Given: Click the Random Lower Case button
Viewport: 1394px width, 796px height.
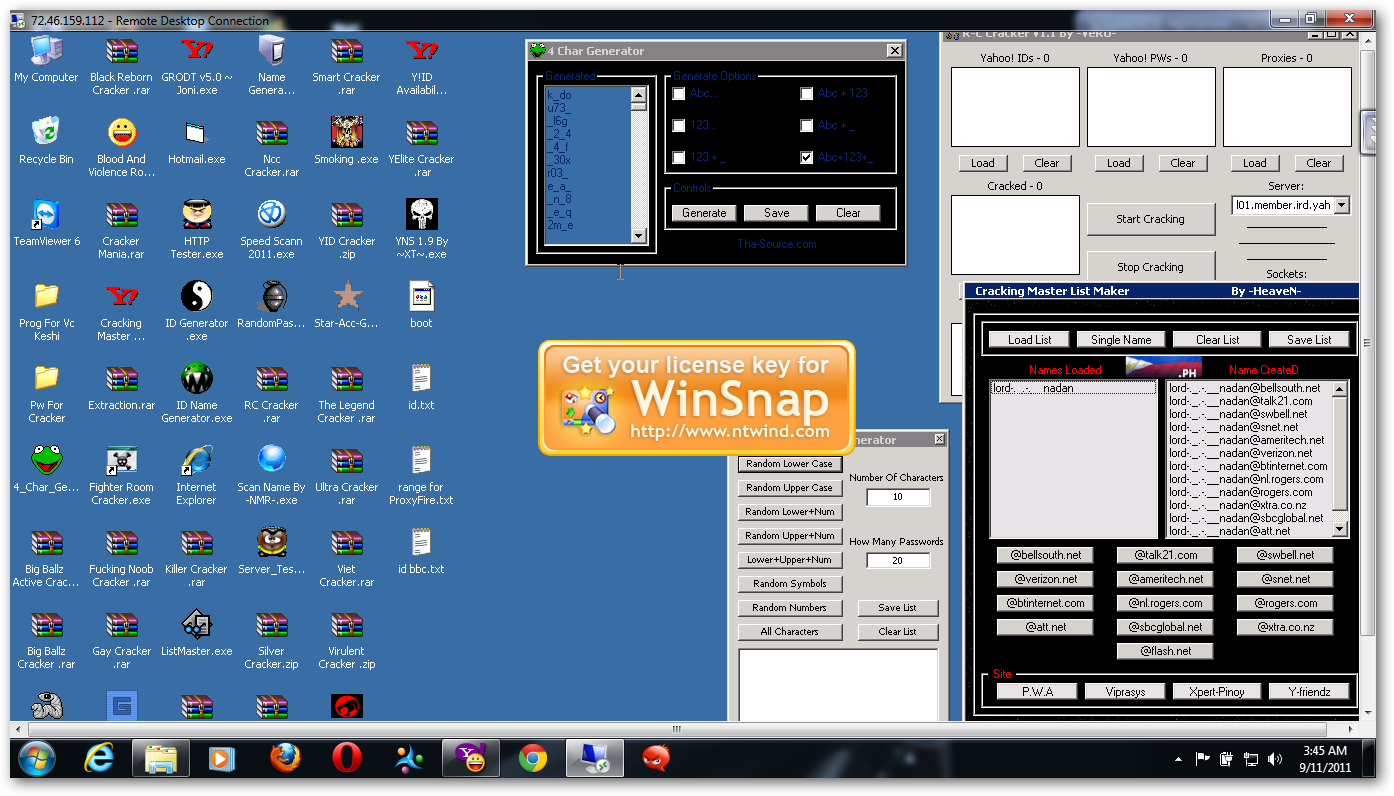Looking at the screenshot, I should click(789, 464).
